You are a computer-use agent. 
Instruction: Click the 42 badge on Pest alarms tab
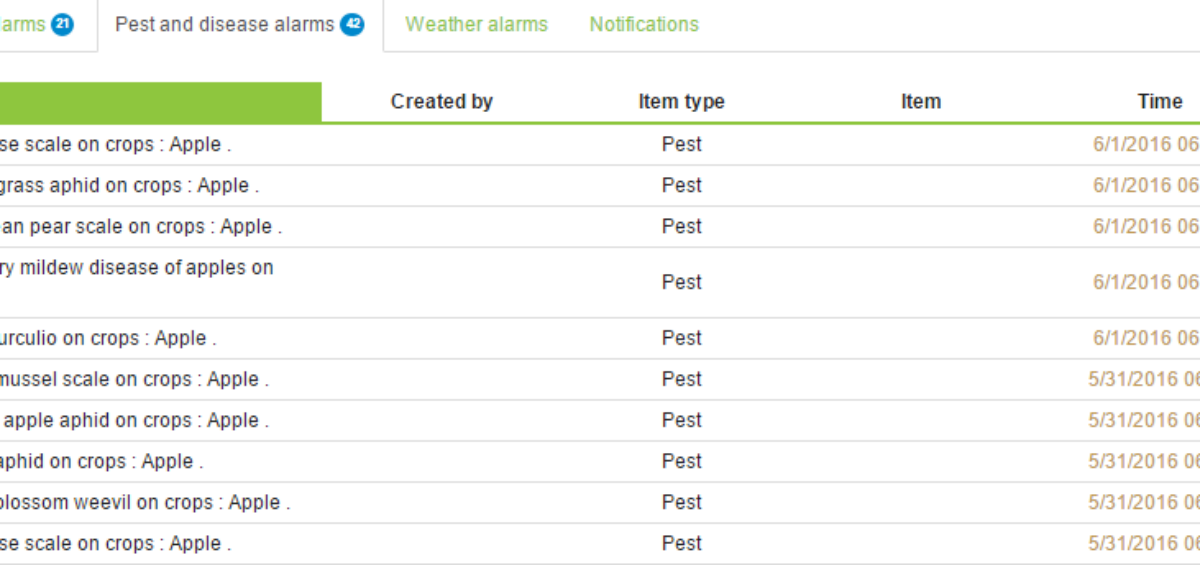tap(352, 24)
